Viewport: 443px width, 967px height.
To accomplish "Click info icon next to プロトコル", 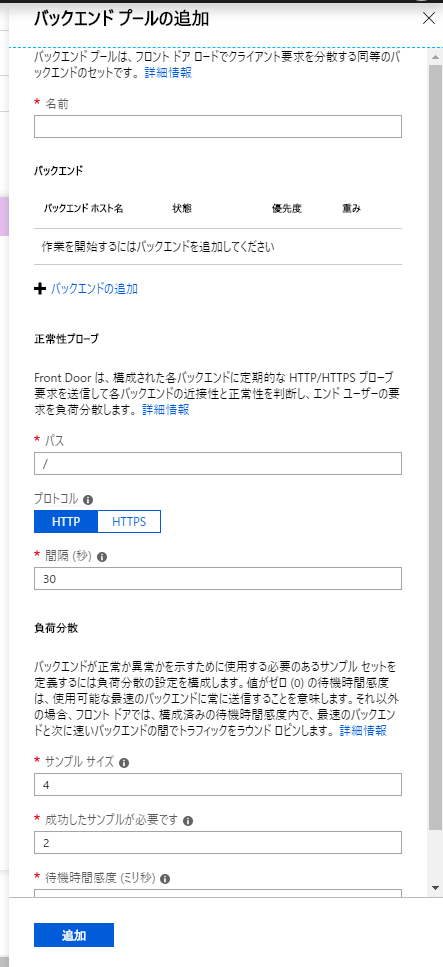I will [88, 500].
